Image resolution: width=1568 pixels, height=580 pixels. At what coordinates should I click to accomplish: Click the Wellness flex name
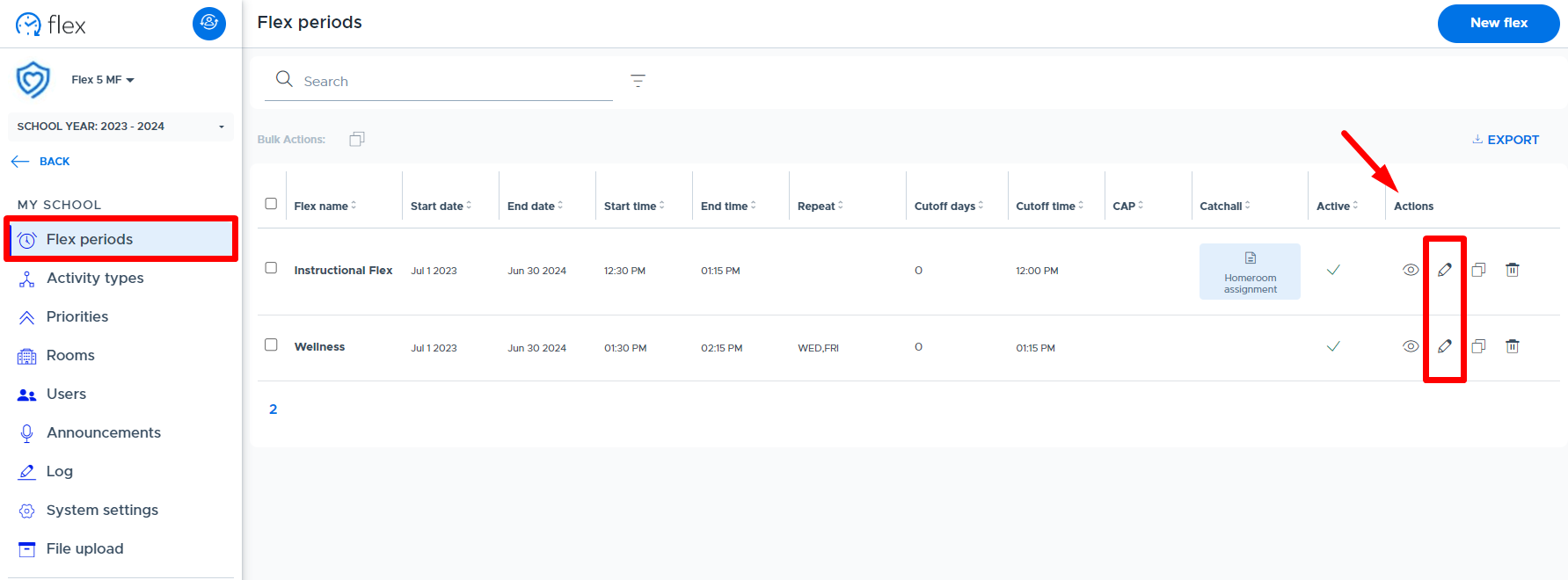click(x=319, y=346)
